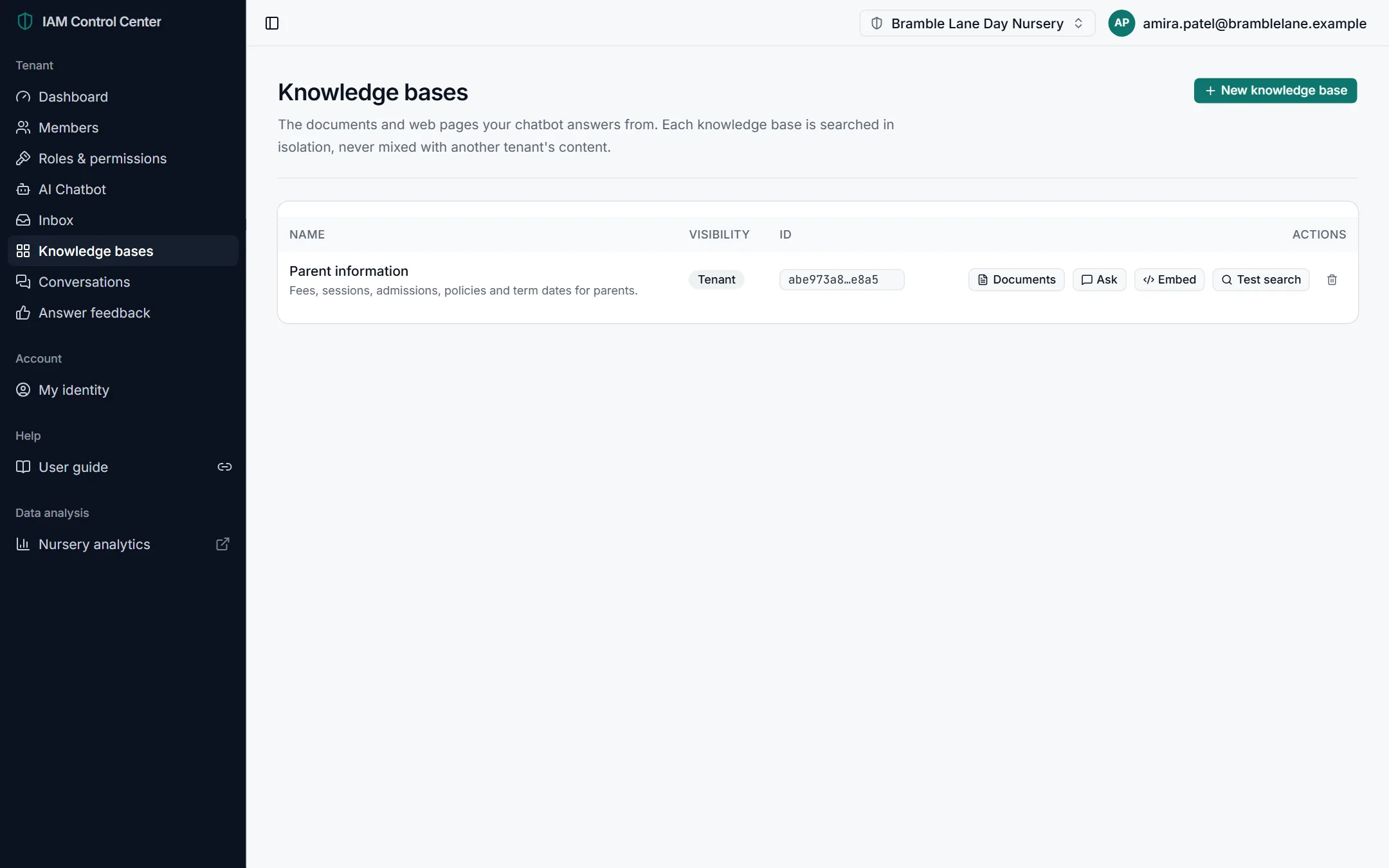This screenshot has height=868, width=1389.
Task: Open the User guide
Action: [123, 467]
